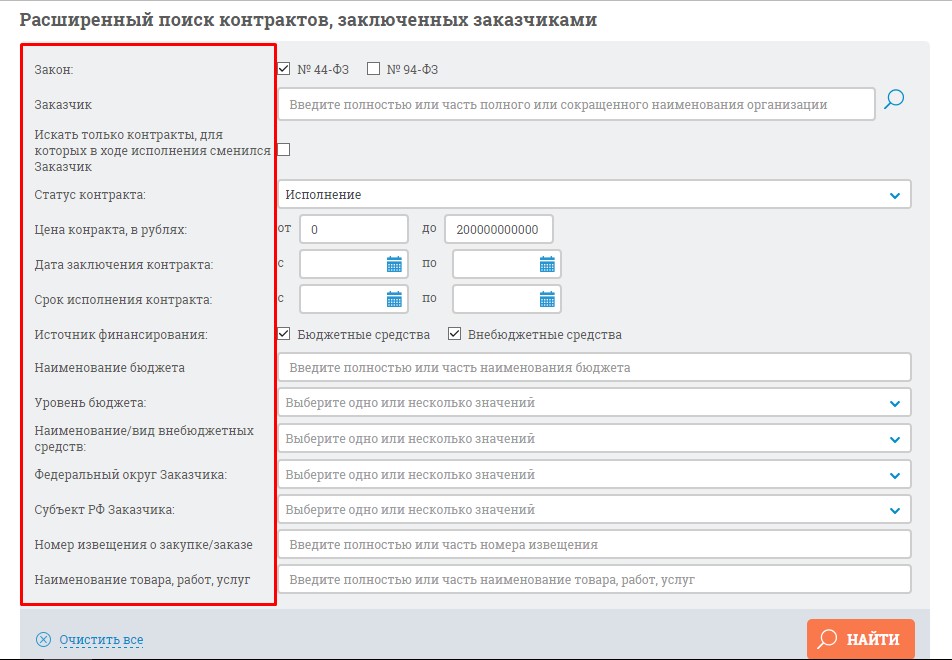This screenshot has height=660, width=952.
Task: Click the label Источник финансирования:
Action: click(x=121, y=335)
